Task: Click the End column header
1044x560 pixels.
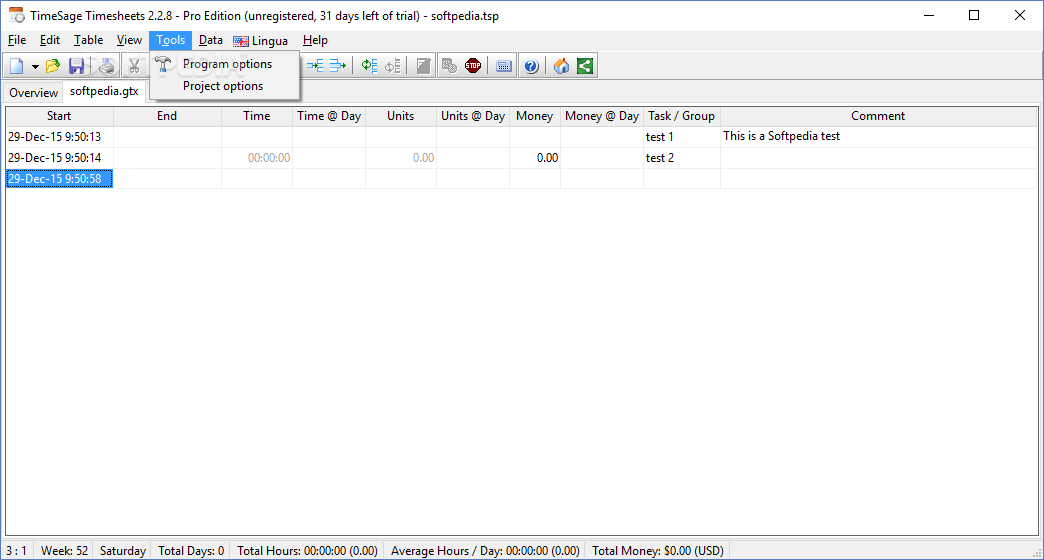Action: (167, 116)
